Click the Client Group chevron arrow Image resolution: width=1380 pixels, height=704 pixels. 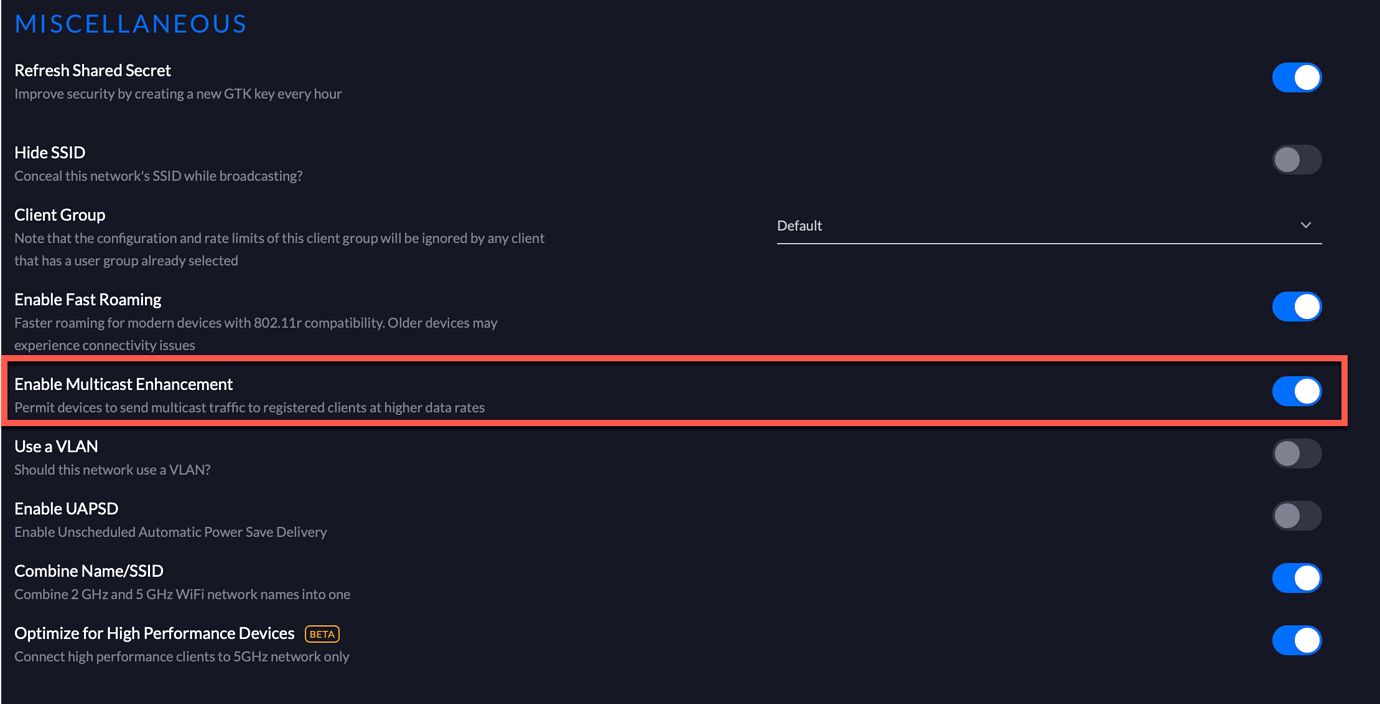[1306, 225]
